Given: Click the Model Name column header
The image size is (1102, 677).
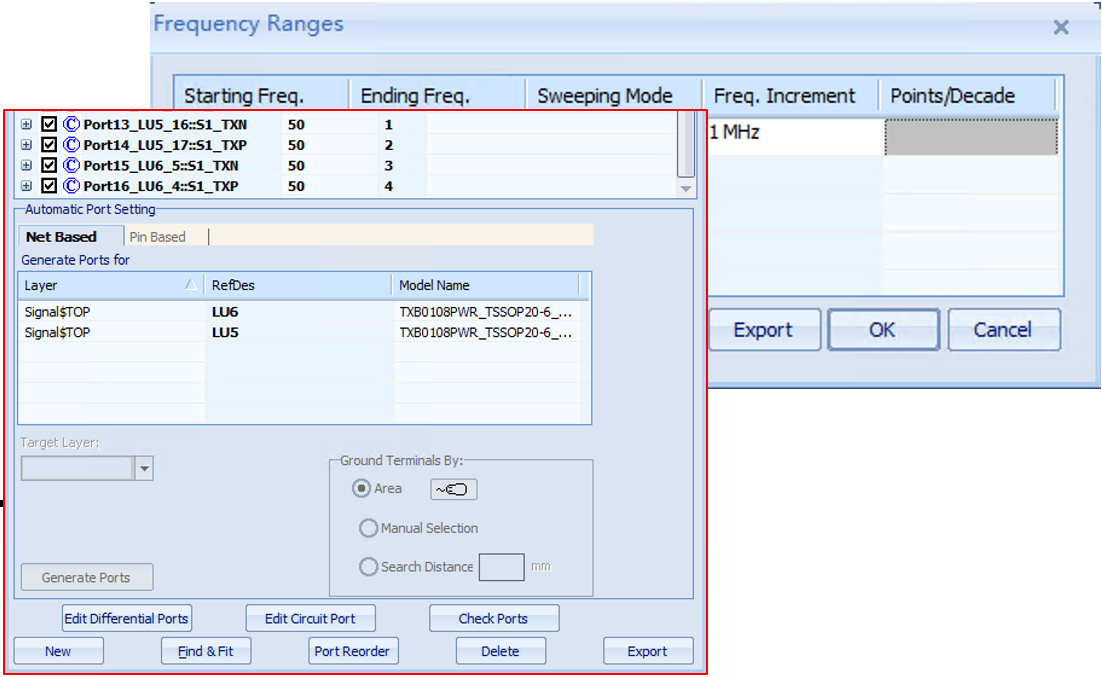Looking at the screenshot, I should [x=486, y=285].
